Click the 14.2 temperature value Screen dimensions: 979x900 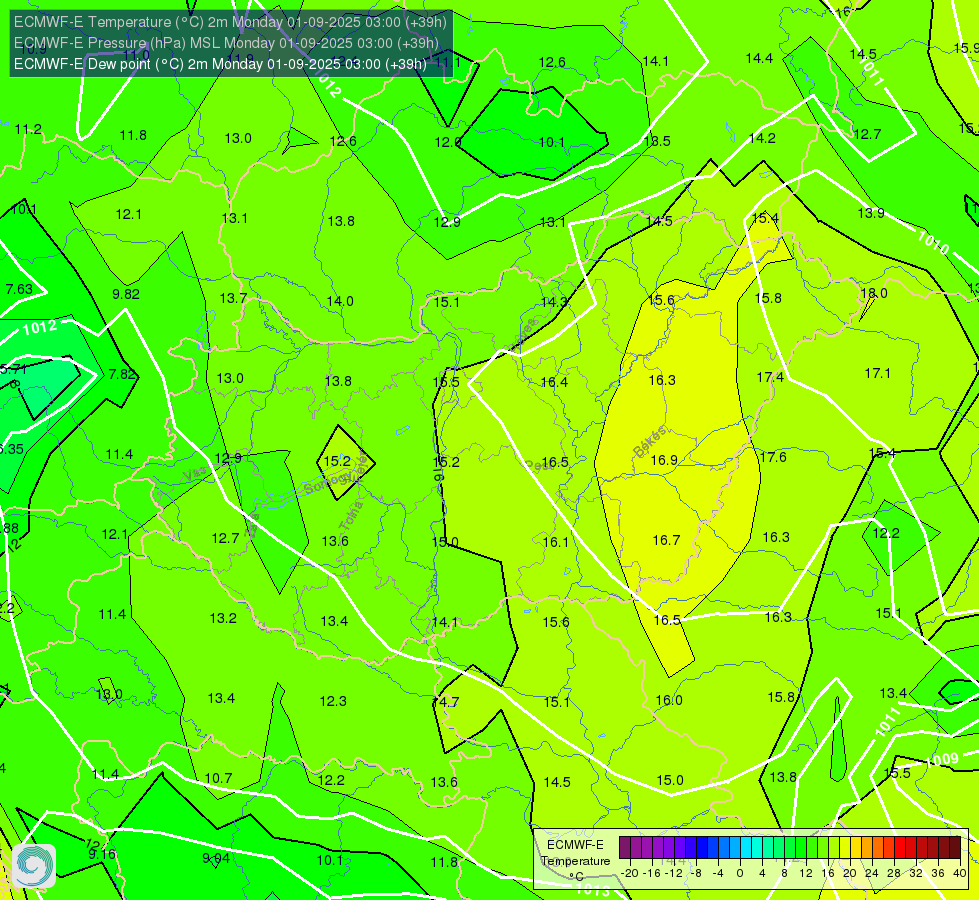coord(762,137)
